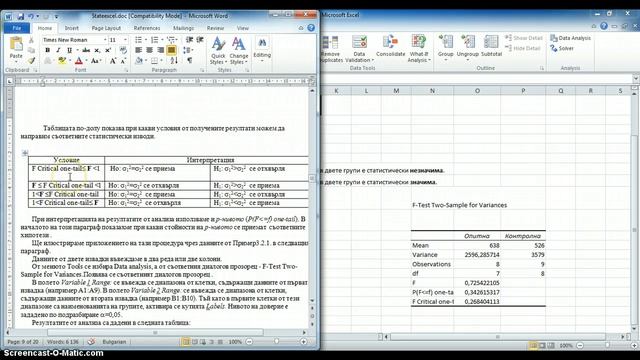
Task: Toggle Underline formatting in Word
Action: tap(69, 50)
